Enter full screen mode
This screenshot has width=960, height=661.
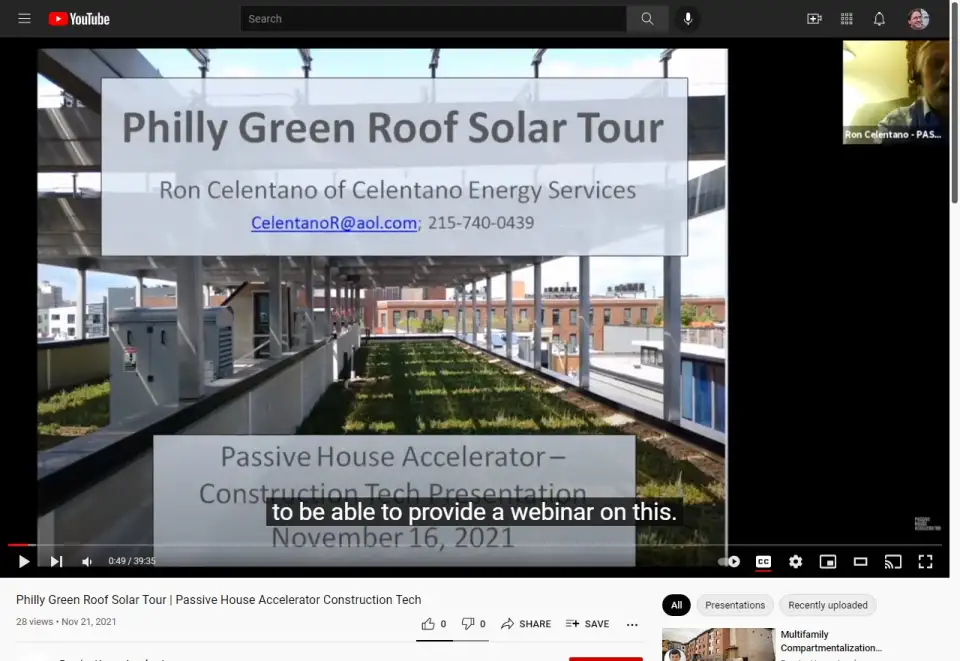pyautogui.click(x=925, y=562)
